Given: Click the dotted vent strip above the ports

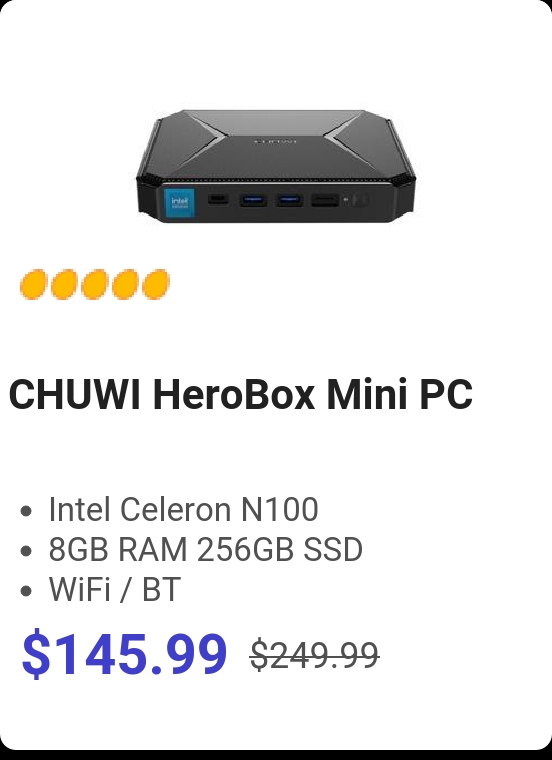Looking at the screenshot, I should coord(275,181).
